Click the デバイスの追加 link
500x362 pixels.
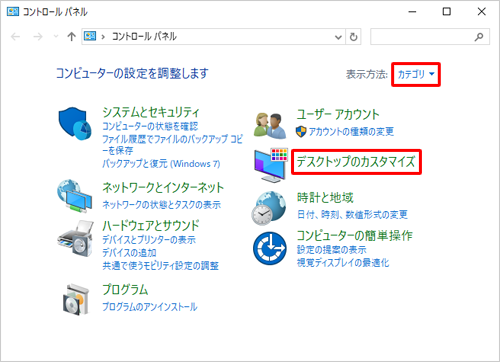tap(129, 253)
